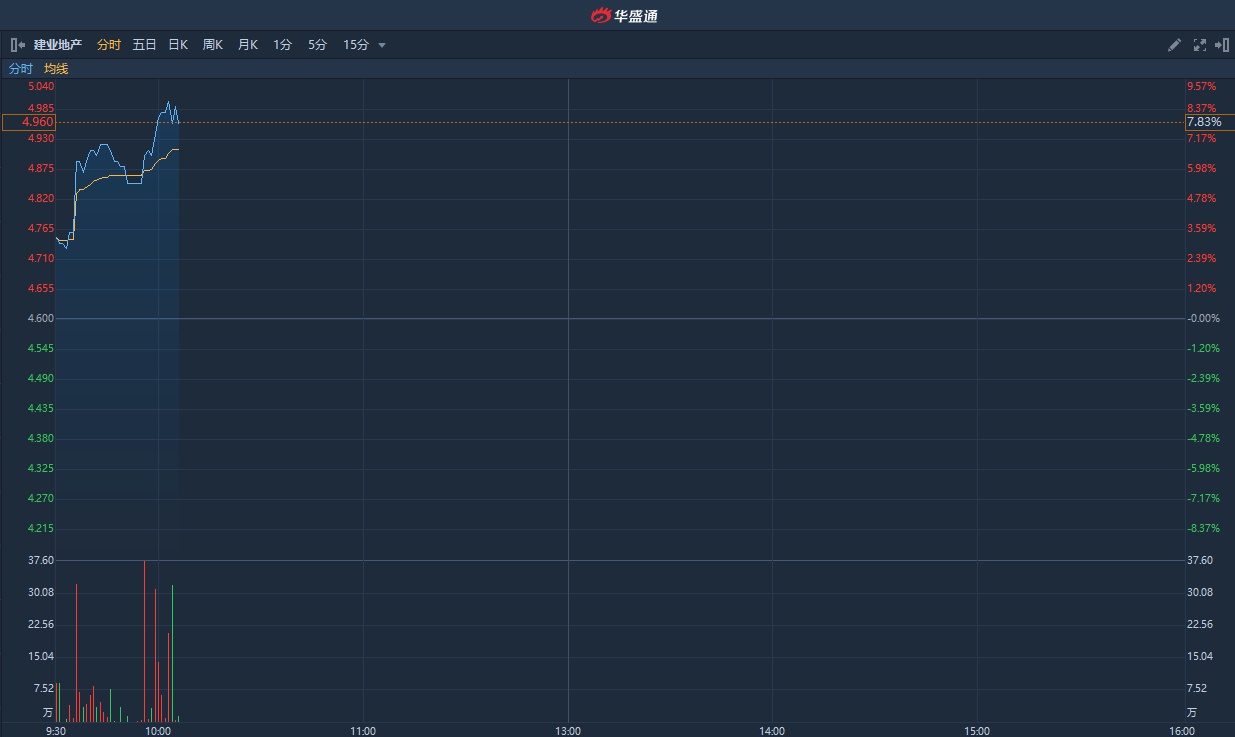1235x737 pixels.
Task: Click the 14:00 time axis label
Action: [772, 731]
